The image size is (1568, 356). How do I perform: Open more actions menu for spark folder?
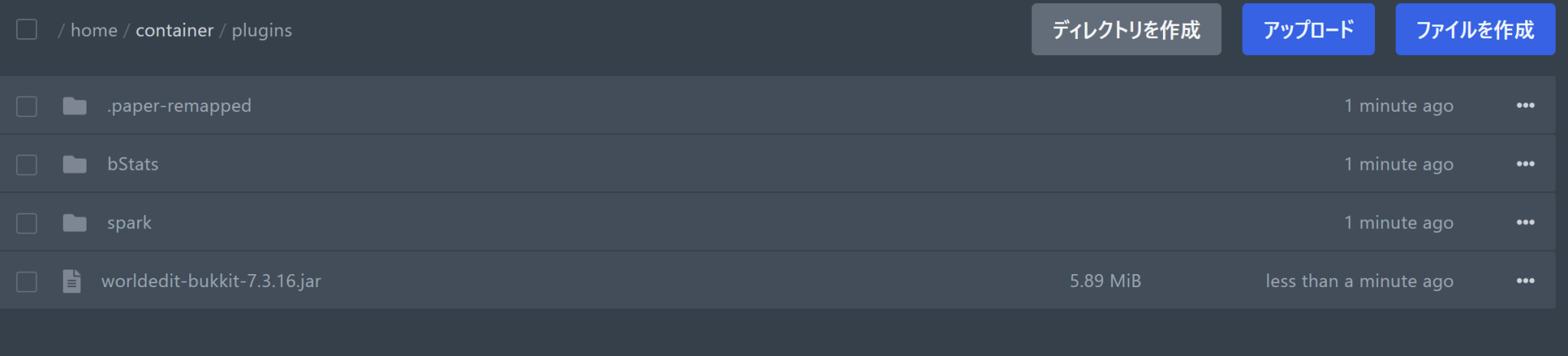[1525, 223]
